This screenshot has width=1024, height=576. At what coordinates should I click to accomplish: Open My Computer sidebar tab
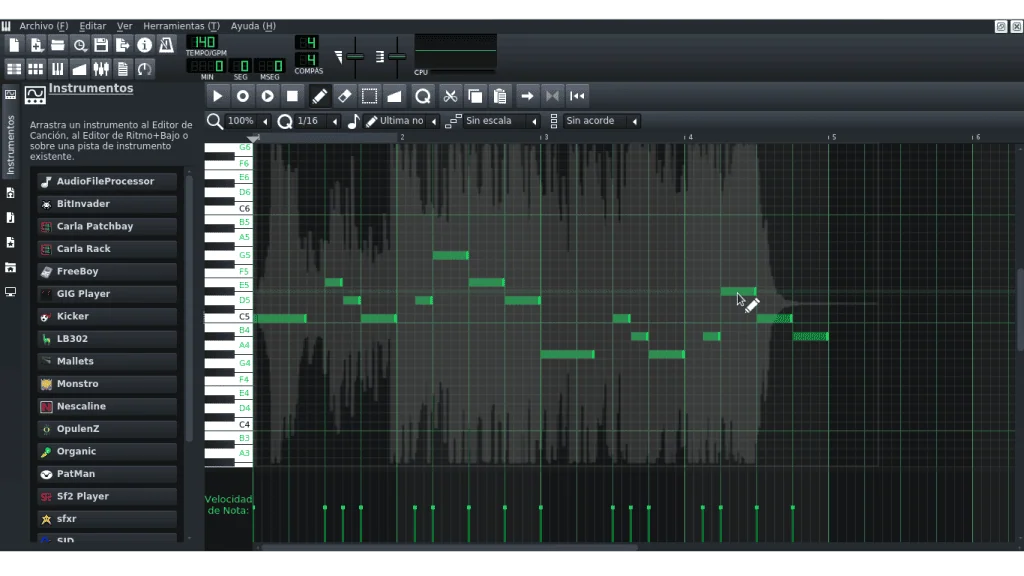point(10,292)
